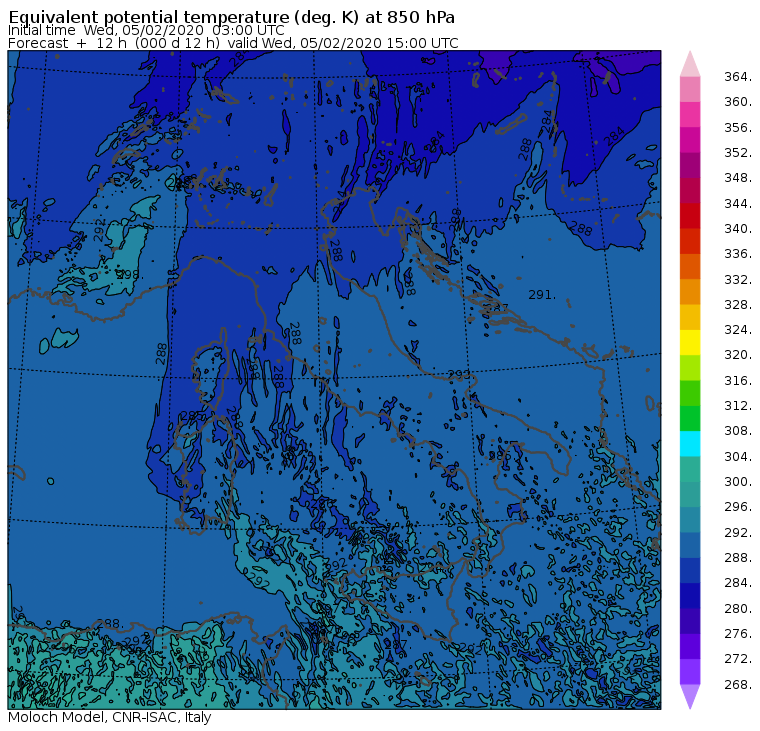Pick the emerald colorbar band between 308 and 312
Viewport: 760px width, 731px height.
point(690,419)
